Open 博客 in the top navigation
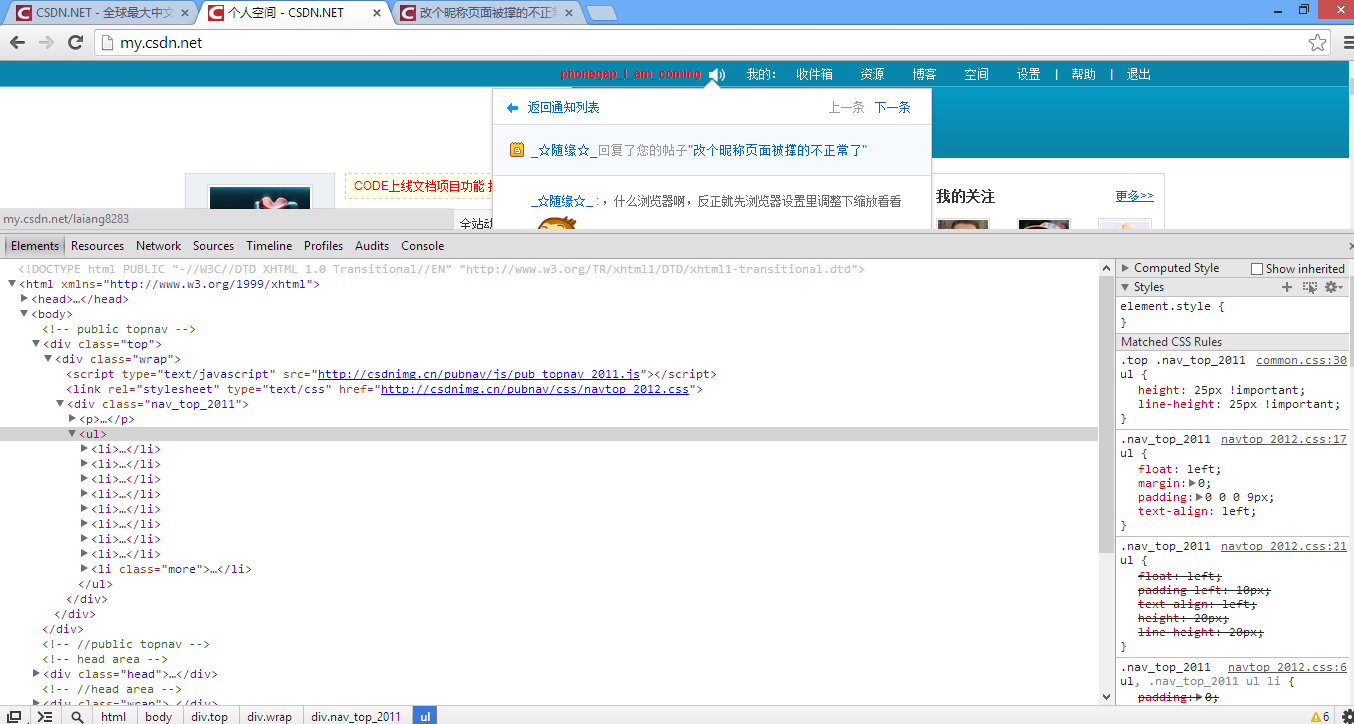Viewport: 1354px width, 724px height. point(924,75)
